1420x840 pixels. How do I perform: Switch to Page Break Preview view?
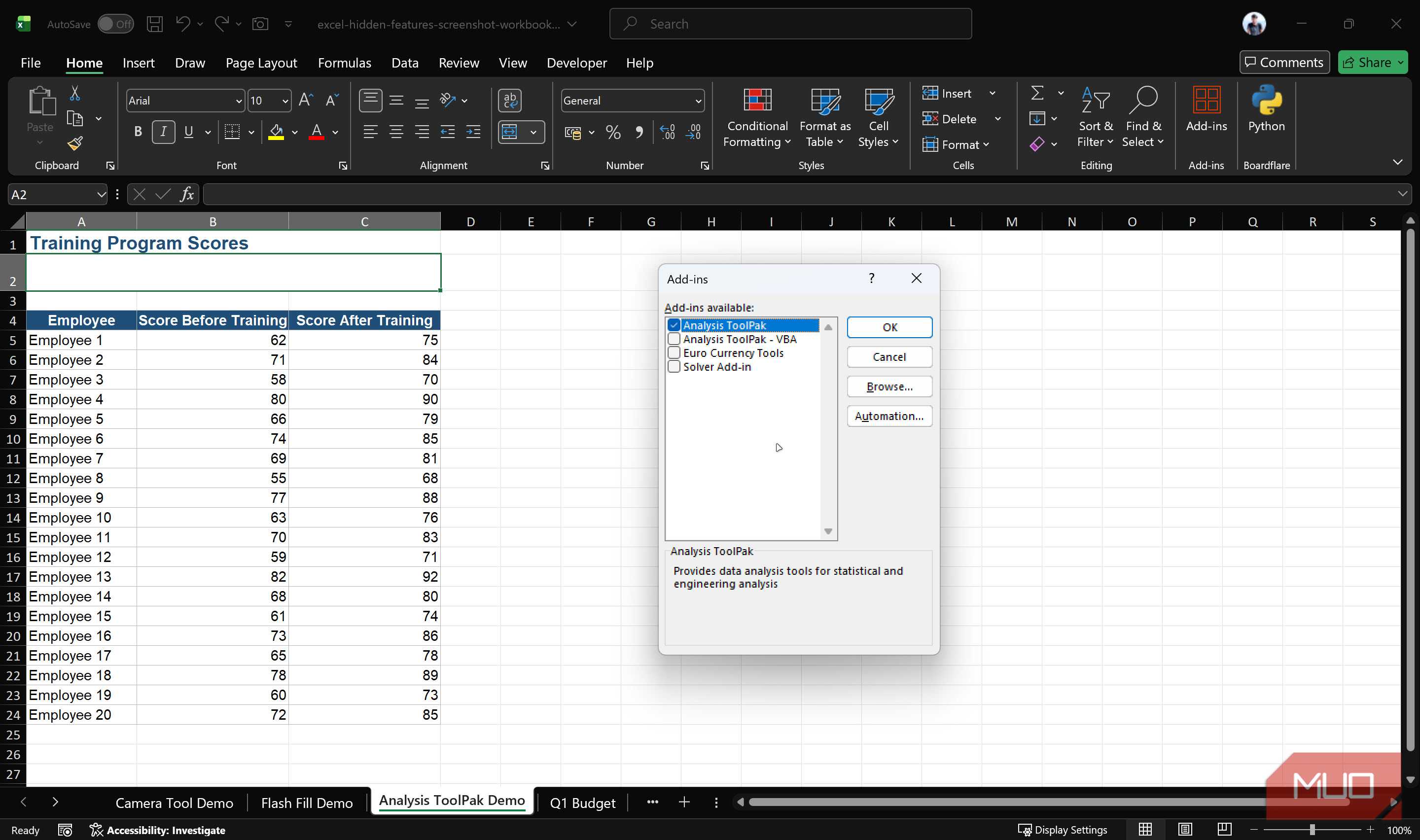tap(1224, 829)
